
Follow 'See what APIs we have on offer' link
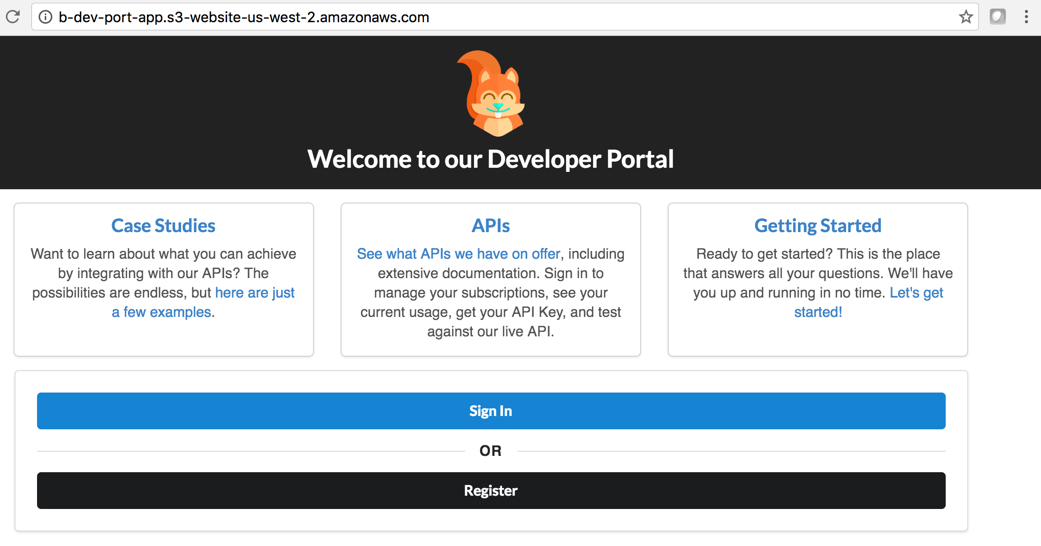(x=459, y=254)
